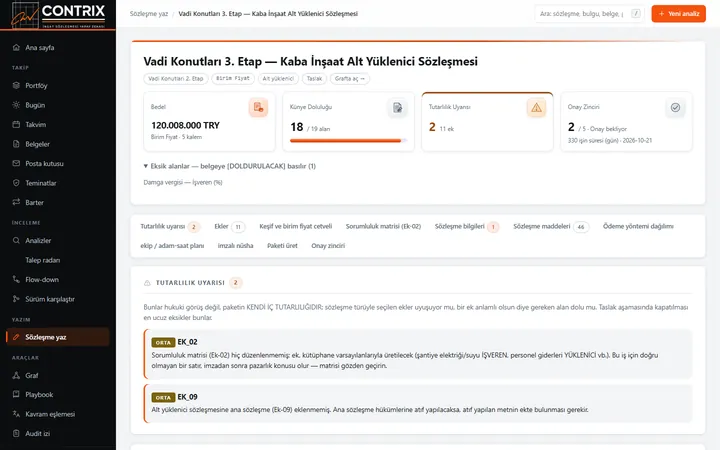This screenshot has width=720, height=450.
Task: Switch to Sözleşme bilgileri tab
Action: (x=467, y=226)
